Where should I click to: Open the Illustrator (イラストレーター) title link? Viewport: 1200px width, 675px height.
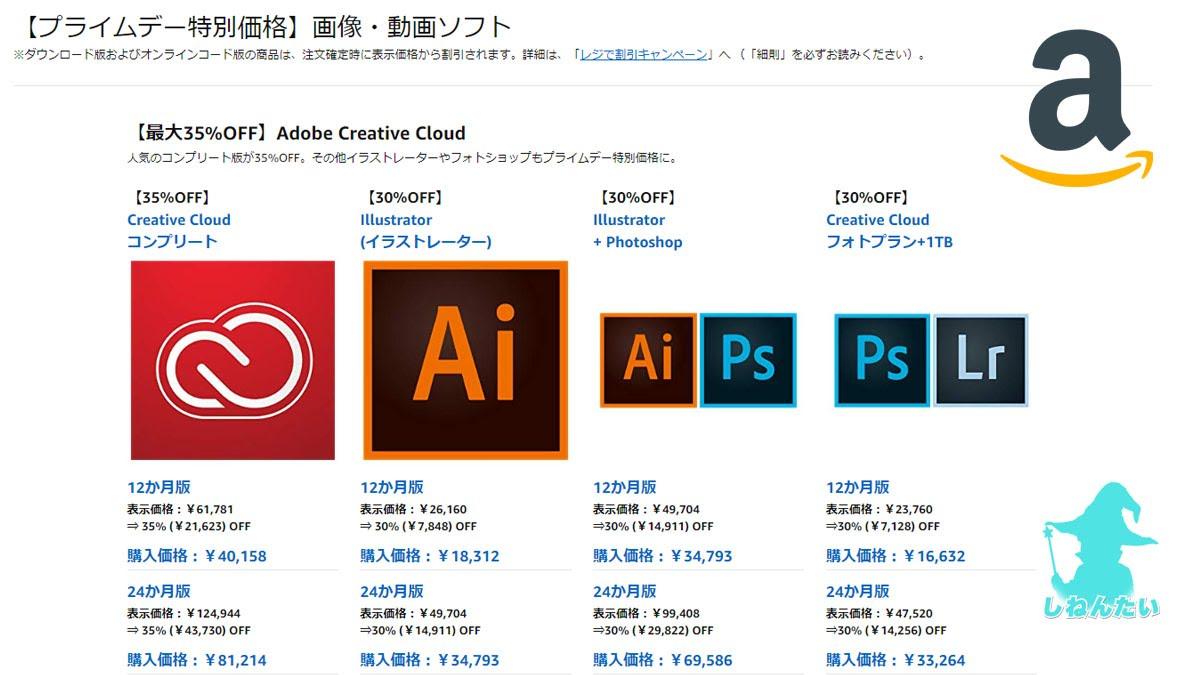[x=426, y=231]
